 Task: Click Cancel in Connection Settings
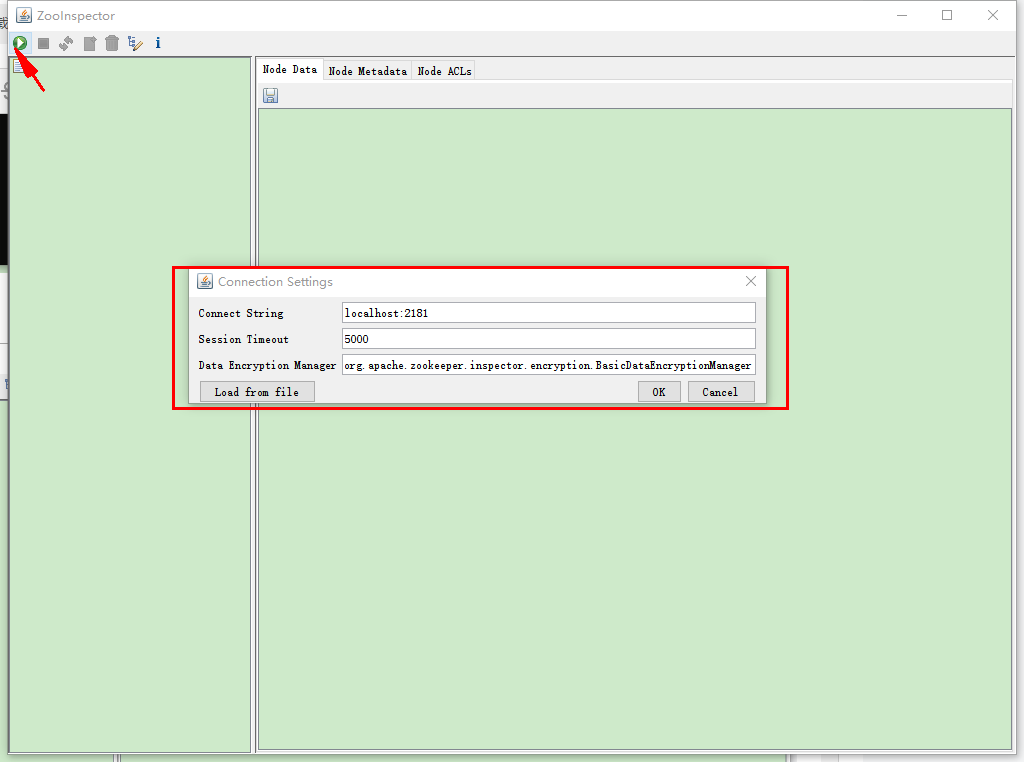pyautogui.click(x=720, y=392)
